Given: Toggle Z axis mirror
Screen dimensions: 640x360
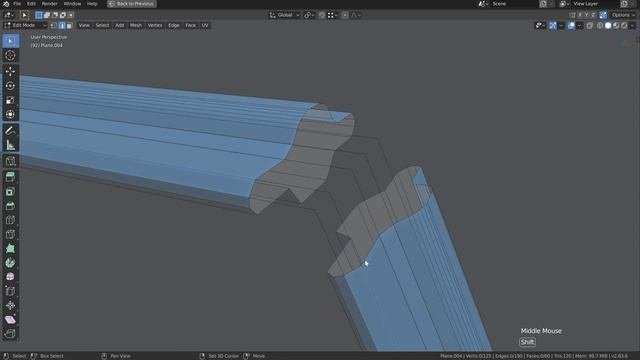Looking at the screenshot, I should pyautogui.click(x=593, y=15).
